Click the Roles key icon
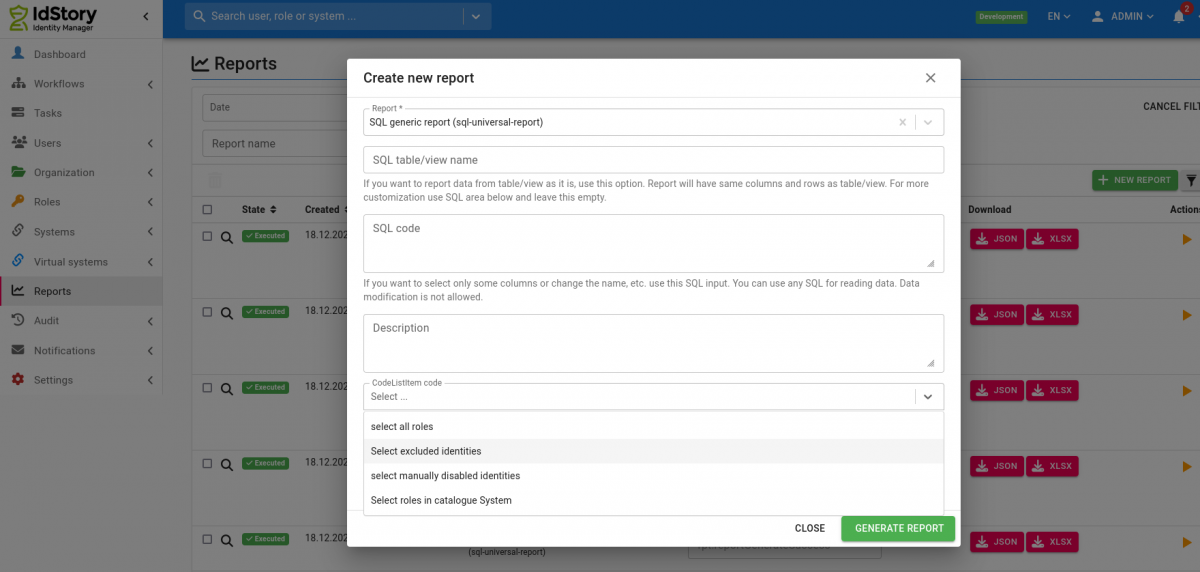 tap(18, 202)
